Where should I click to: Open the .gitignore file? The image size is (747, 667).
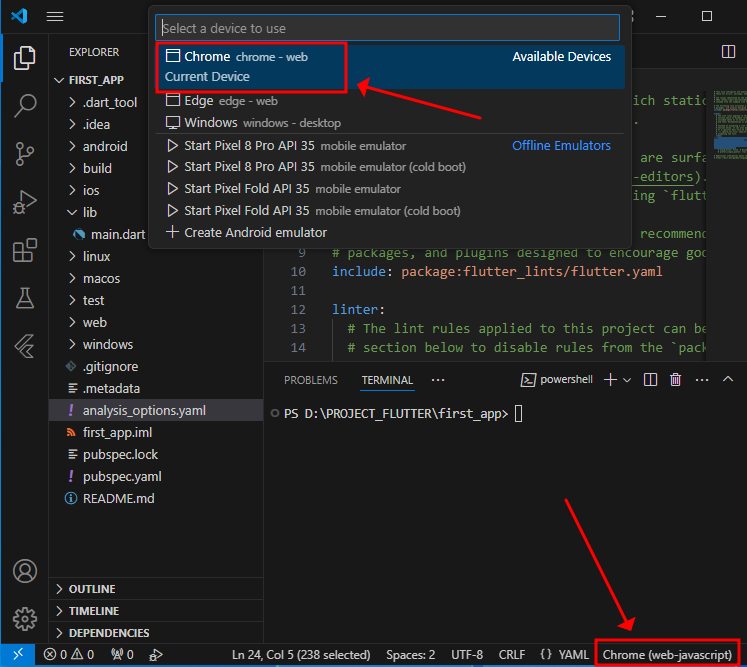[x=156, y=366]
